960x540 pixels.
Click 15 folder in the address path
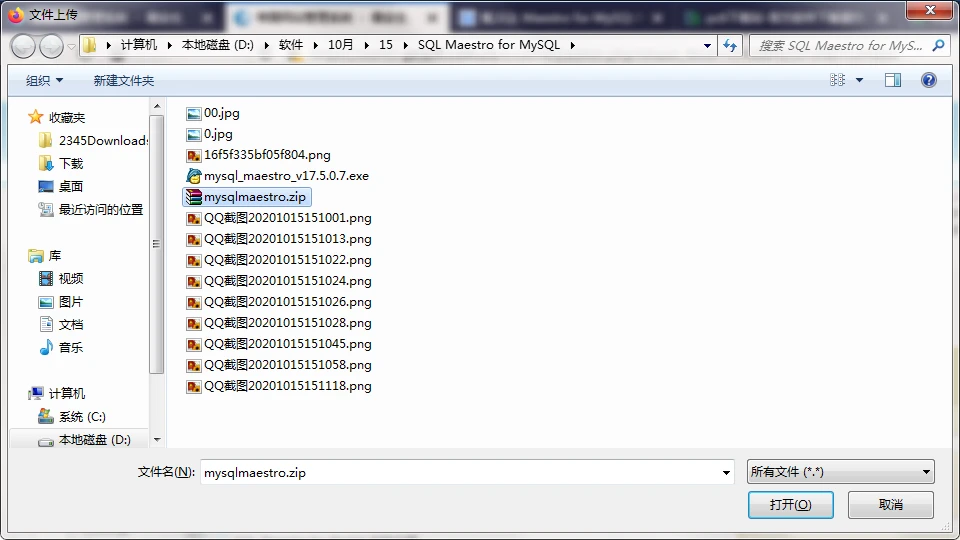point(386,45)
